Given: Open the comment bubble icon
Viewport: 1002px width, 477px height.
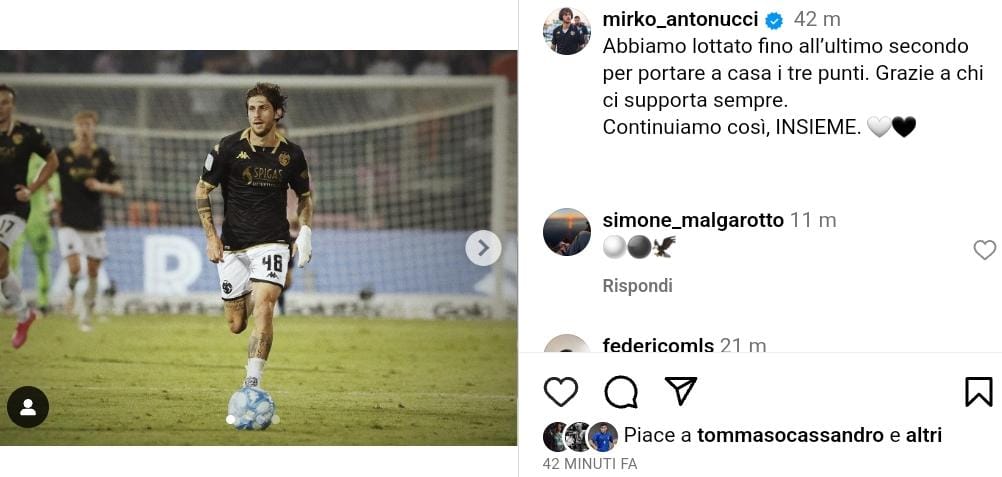Looking at the screenshot, I should 621,391.
